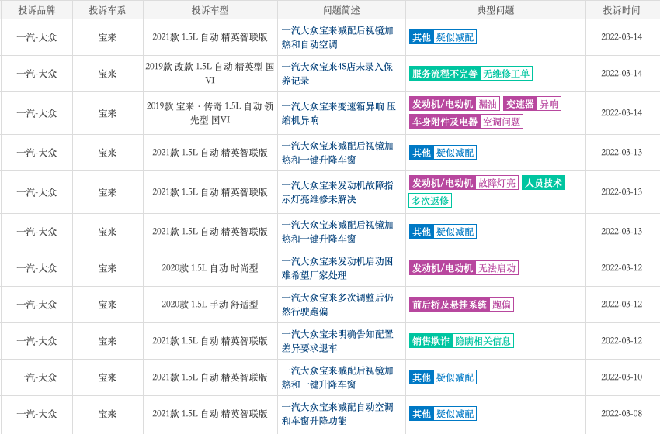
Task: Click the 投诉车型 column header
Action: coord(210,10)
